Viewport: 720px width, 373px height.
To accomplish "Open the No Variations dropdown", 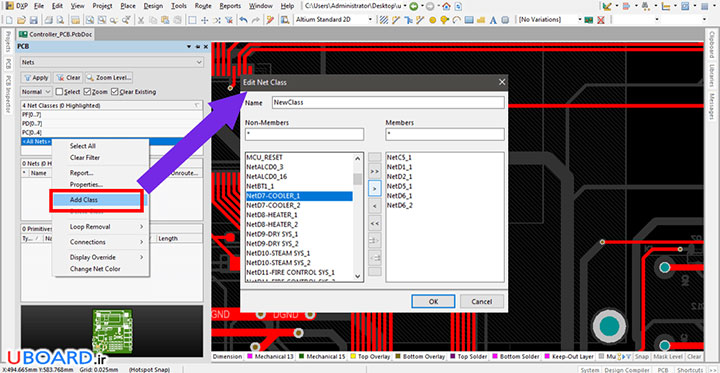I will pos(550,20).
